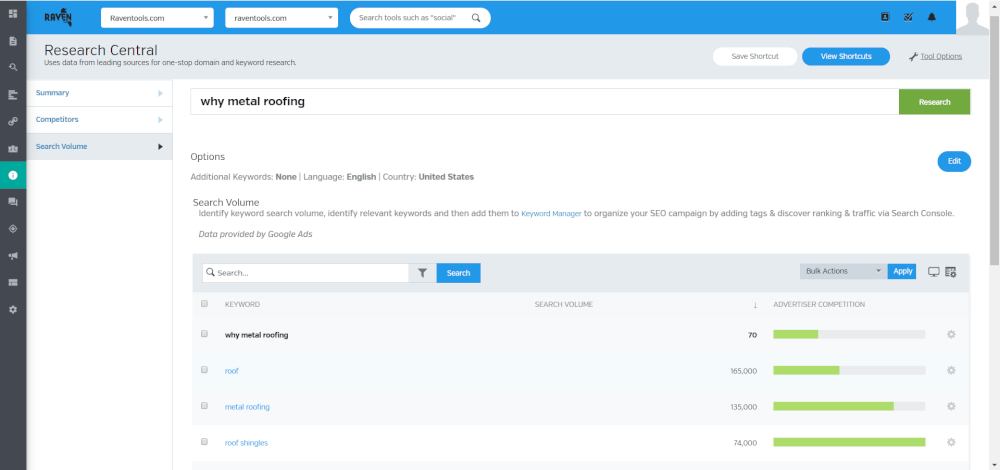
Task: Focus the 'why metal roofing' keyword input field
Action: (x=545, y=102)
